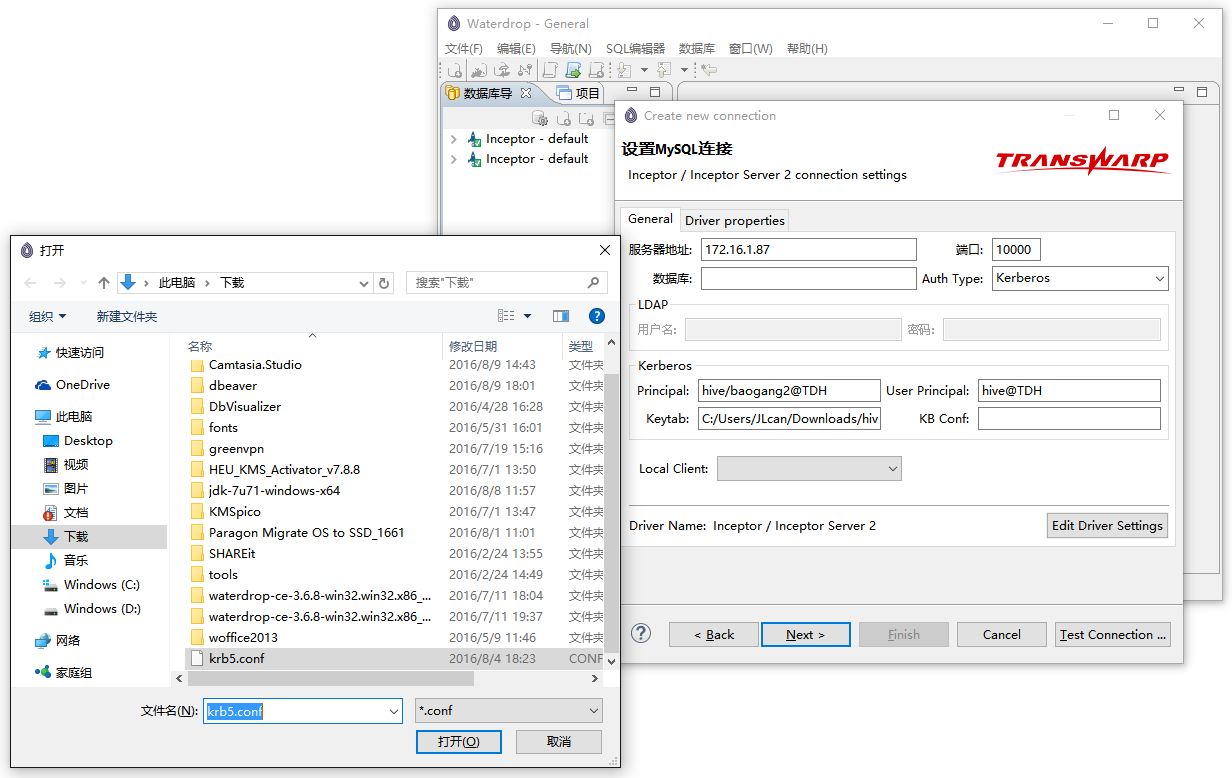Click the Edit Driver Settings button
This screenshot has height=778, width=1232.
pyautogui.click(x=1107, y=525)
